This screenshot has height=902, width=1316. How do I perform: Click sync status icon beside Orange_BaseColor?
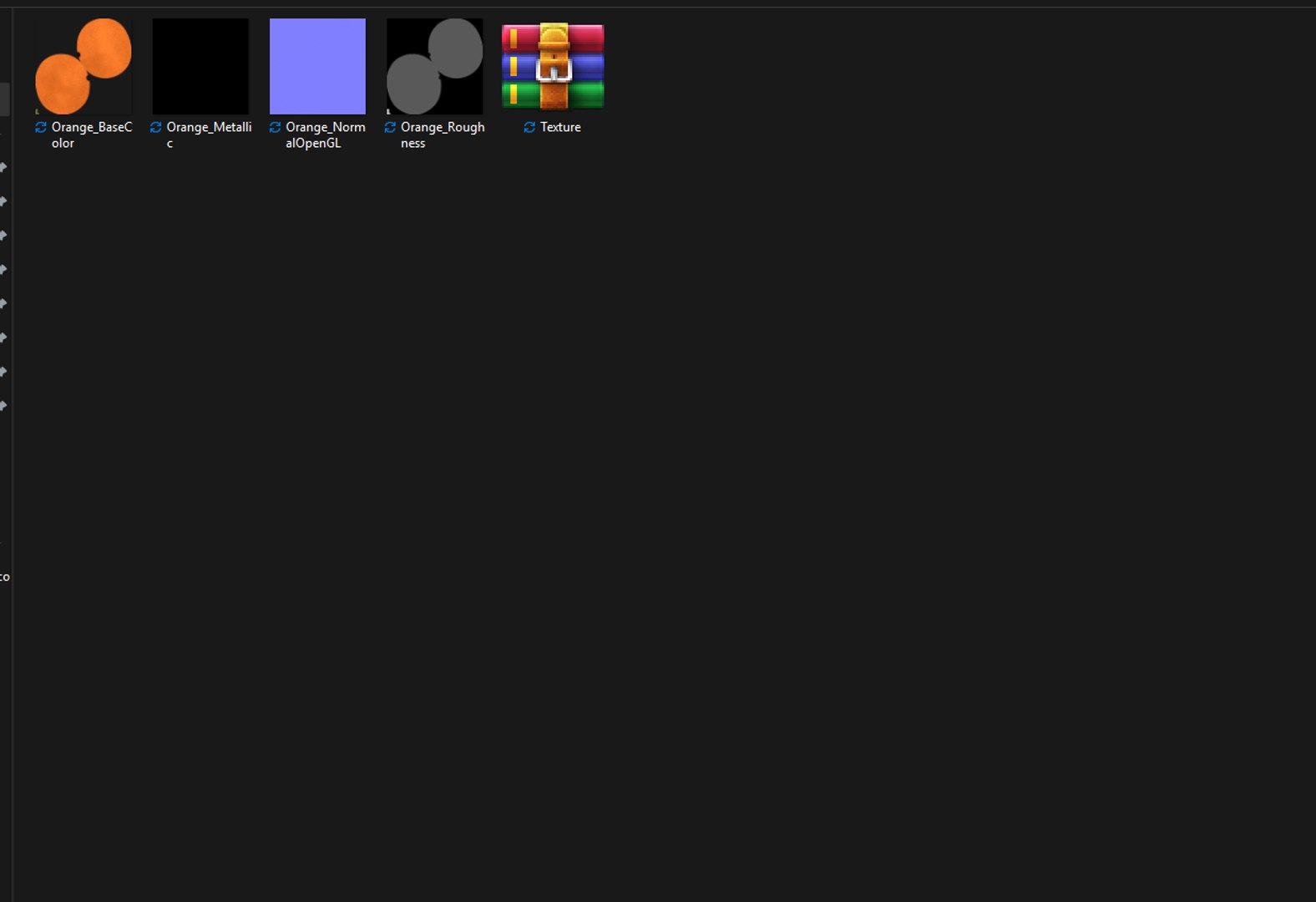(x=41, y=127)
